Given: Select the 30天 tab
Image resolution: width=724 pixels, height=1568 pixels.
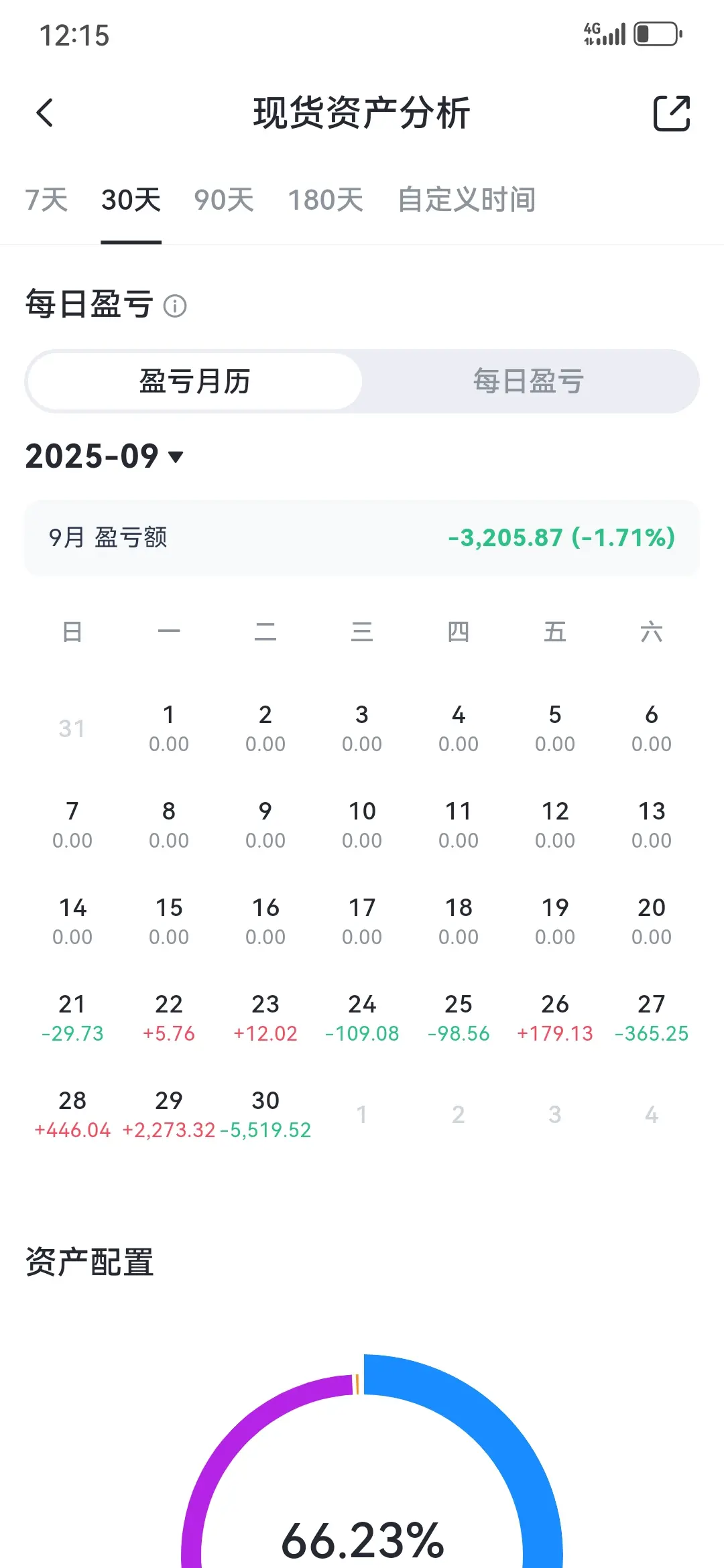Looking at the screenshot, I should click(131, 200).
